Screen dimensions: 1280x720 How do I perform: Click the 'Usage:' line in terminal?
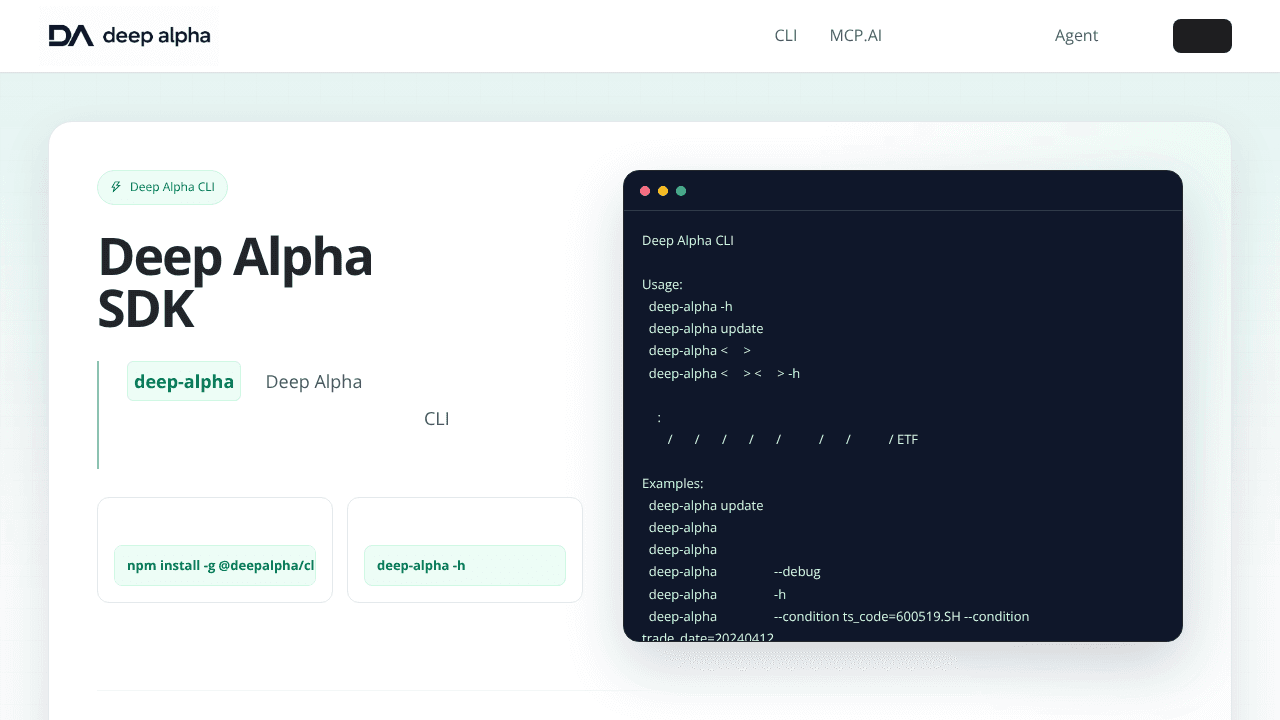(662, 285)
